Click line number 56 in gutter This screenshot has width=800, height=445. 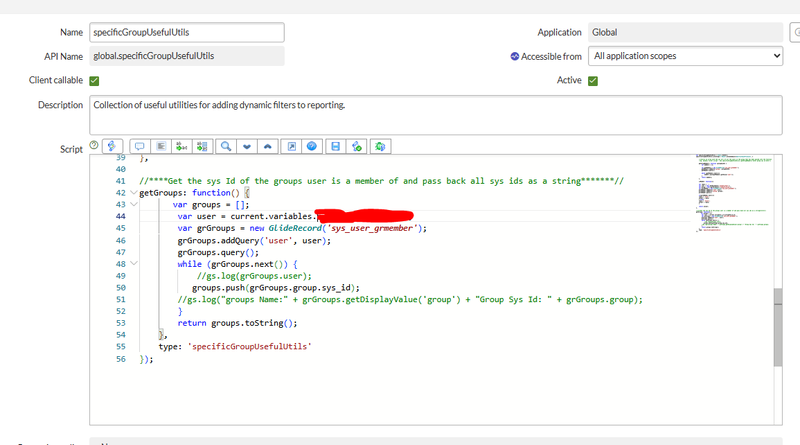(x=120, y=359)
